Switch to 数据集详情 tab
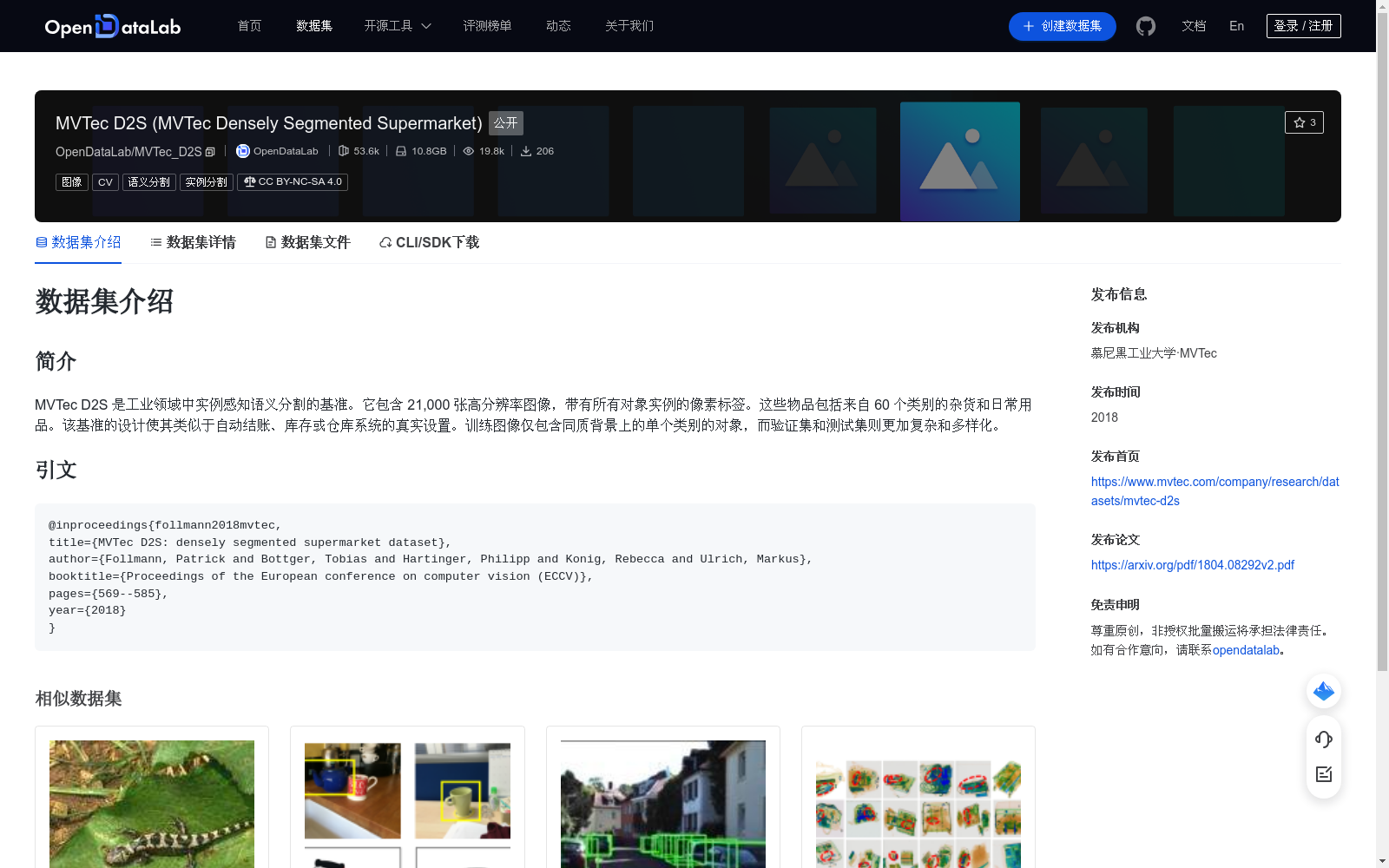The image size is (1389, 868). (x=193, y=242)
